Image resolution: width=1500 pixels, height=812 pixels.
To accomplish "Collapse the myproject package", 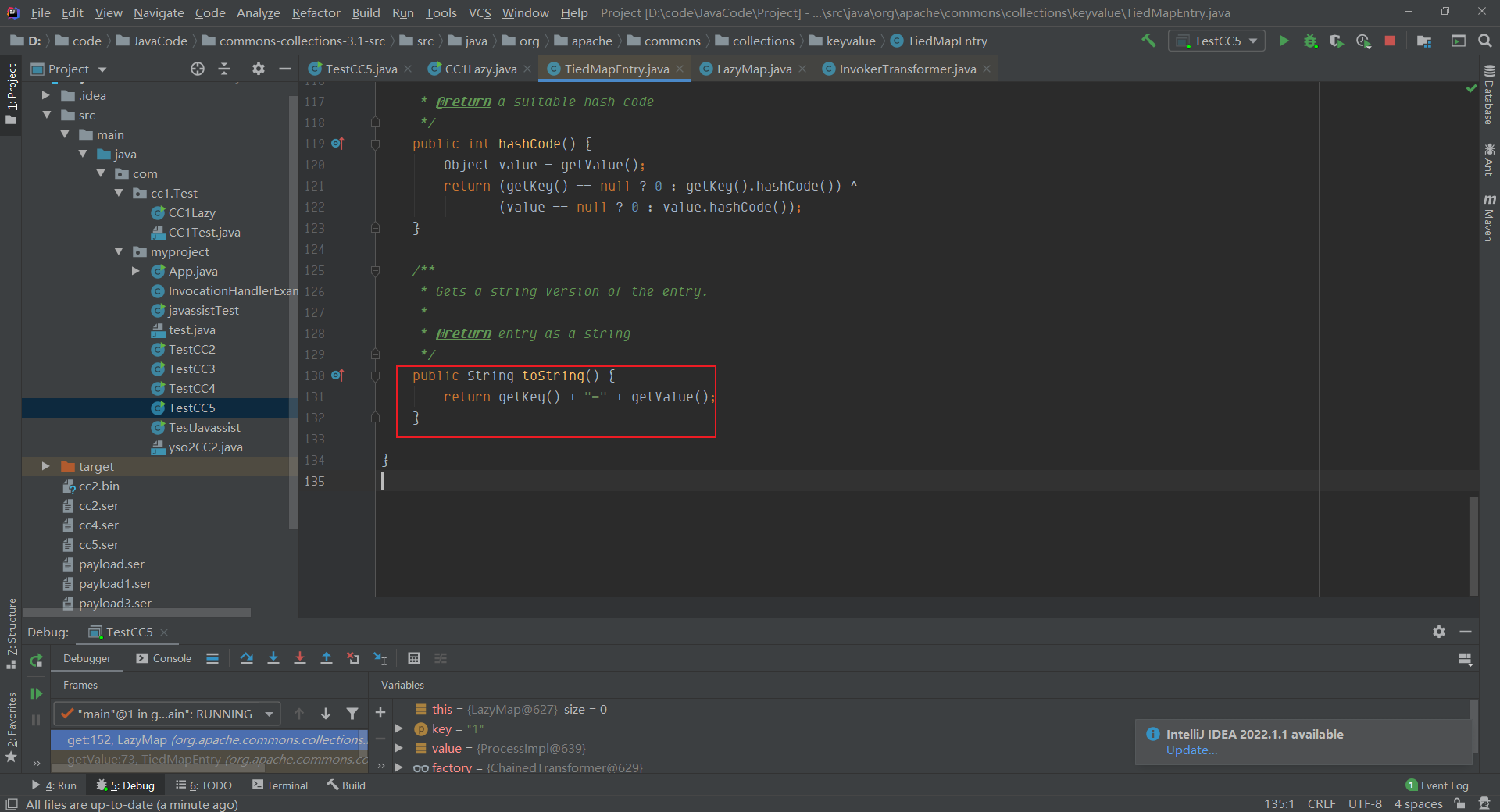I will [119, 251].
